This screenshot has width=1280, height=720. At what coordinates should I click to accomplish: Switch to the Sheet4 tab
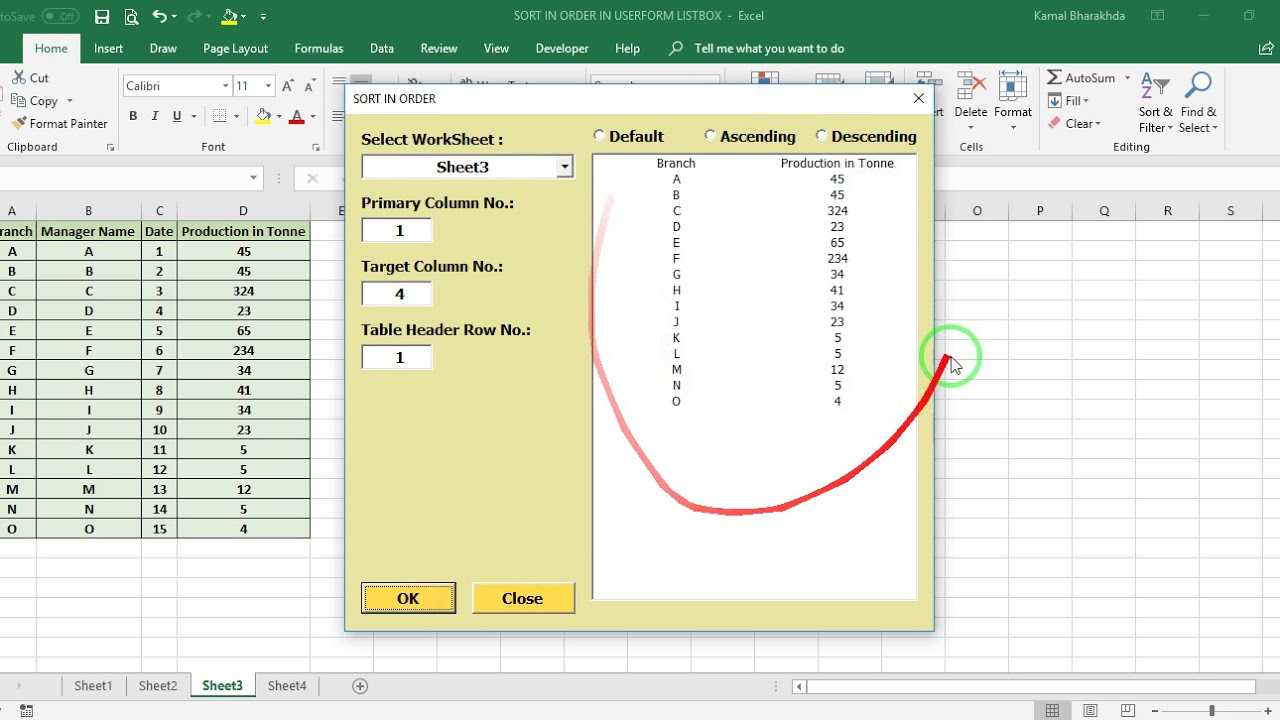pyautogui.click(x=287, y=685)
